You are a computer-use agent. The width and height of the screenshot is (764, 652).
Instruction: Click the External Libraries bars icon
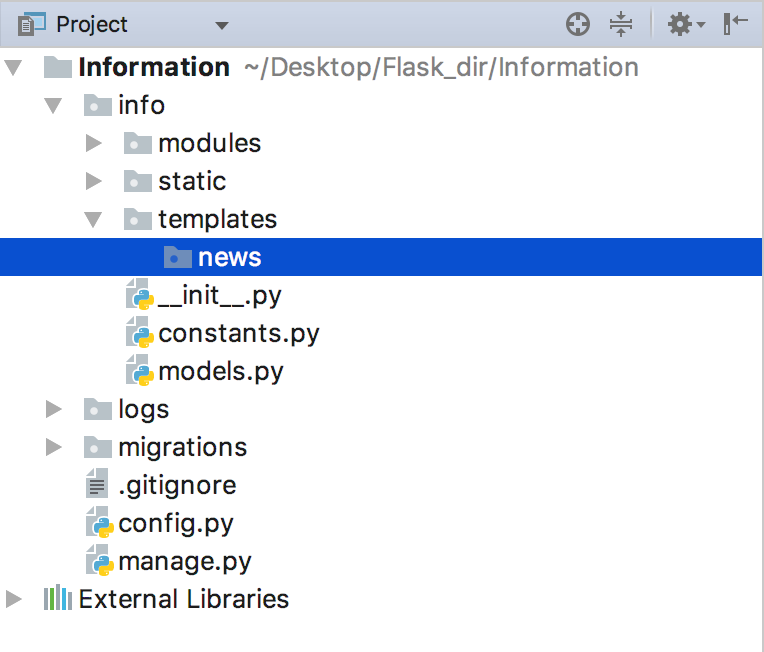tap(58, 598)
